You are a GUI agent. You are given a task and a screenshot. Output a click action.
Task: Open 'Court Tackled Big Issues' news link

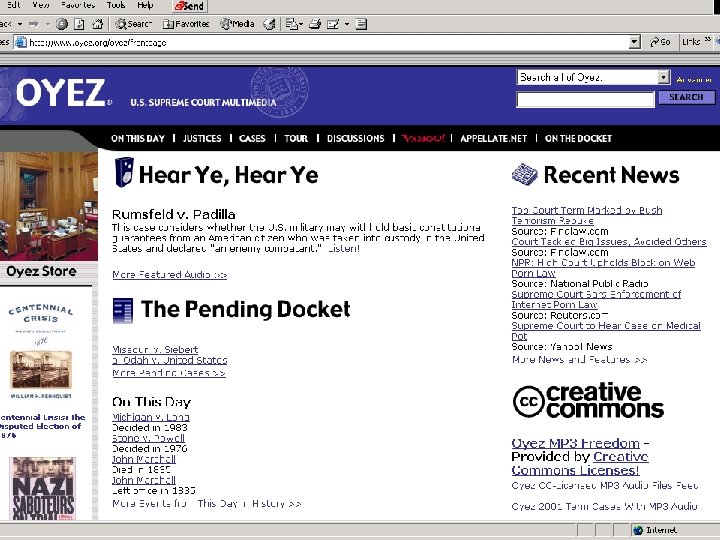coord(609,242)
